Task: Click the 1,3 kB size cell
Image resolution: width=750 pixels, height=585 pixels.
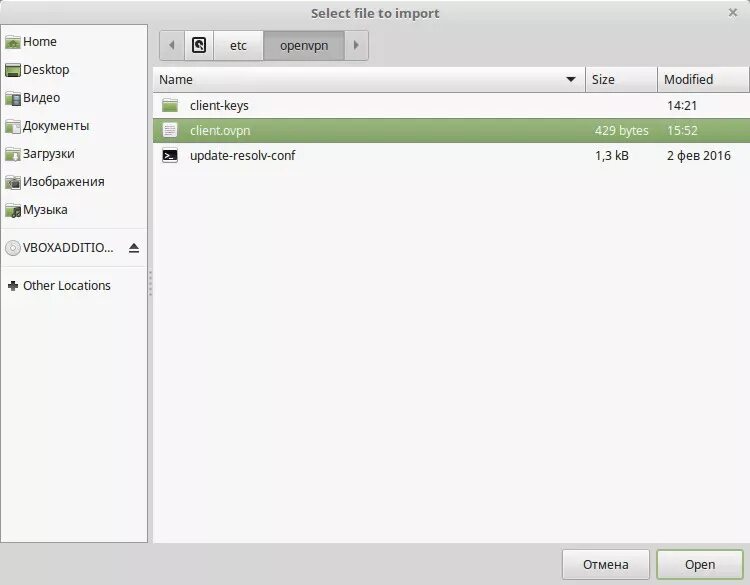Action: tap(612, 155)
